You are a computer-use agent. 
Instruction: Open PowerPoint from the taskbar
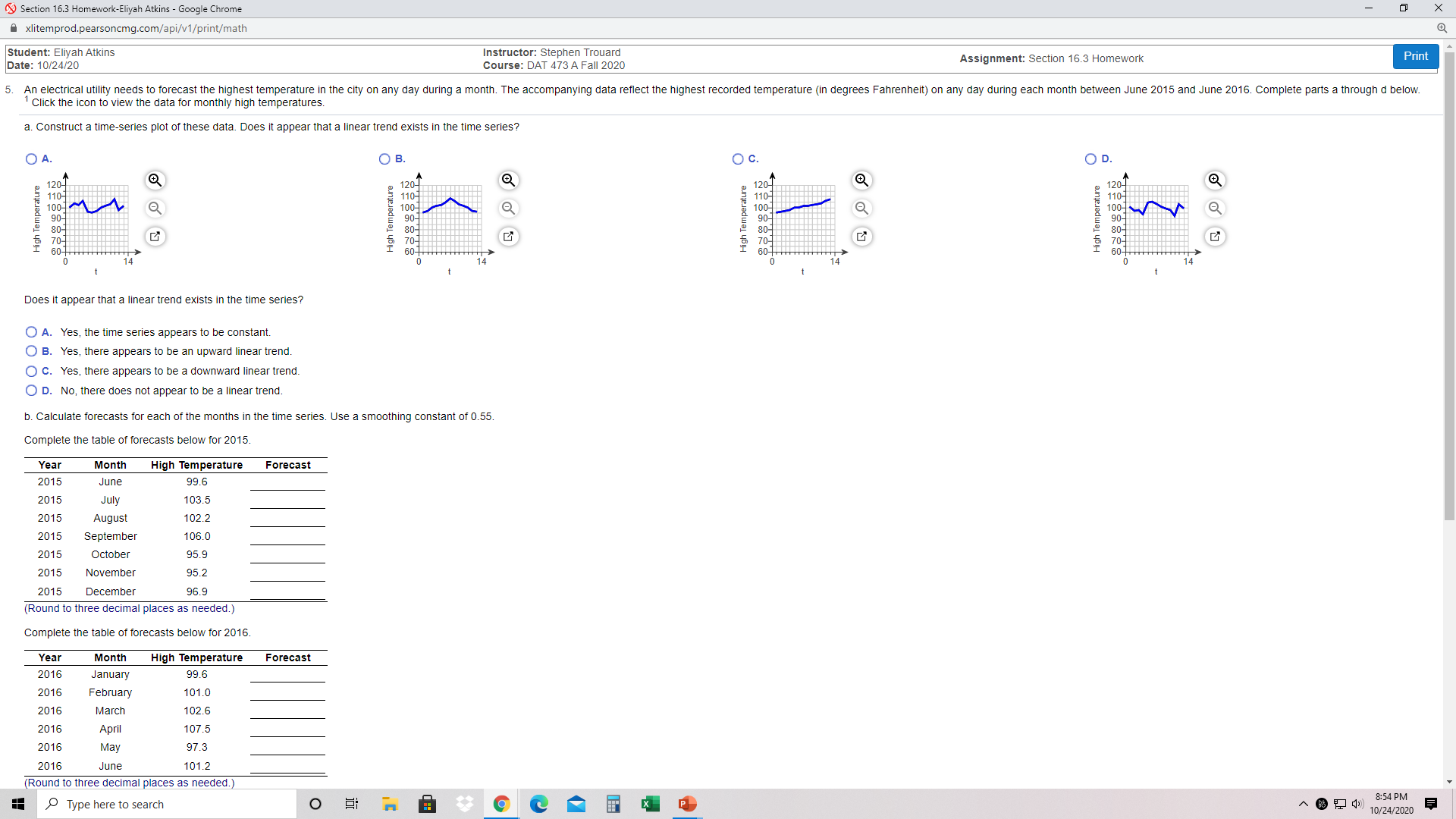[x=687, y=804]
